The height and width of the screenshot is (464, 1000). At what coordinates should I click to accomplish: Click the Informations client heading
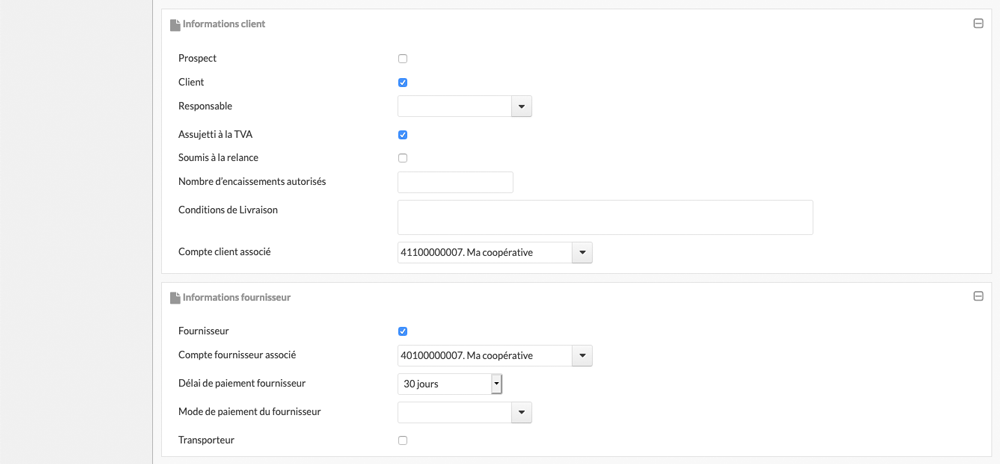(x=224, y=24)
